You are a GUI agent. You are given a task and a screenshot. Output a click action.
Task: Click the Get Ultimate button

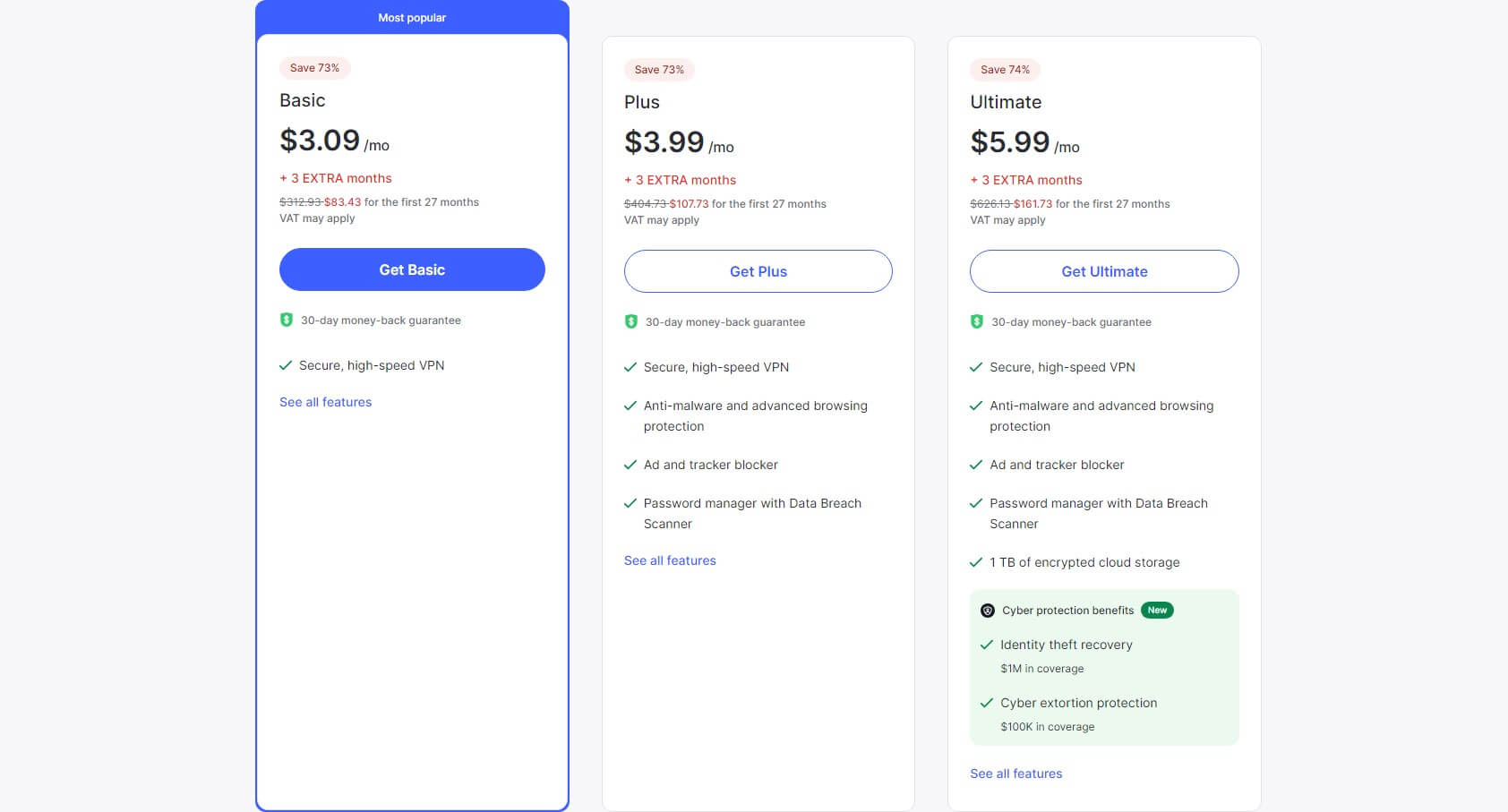tap(1104, 271)
